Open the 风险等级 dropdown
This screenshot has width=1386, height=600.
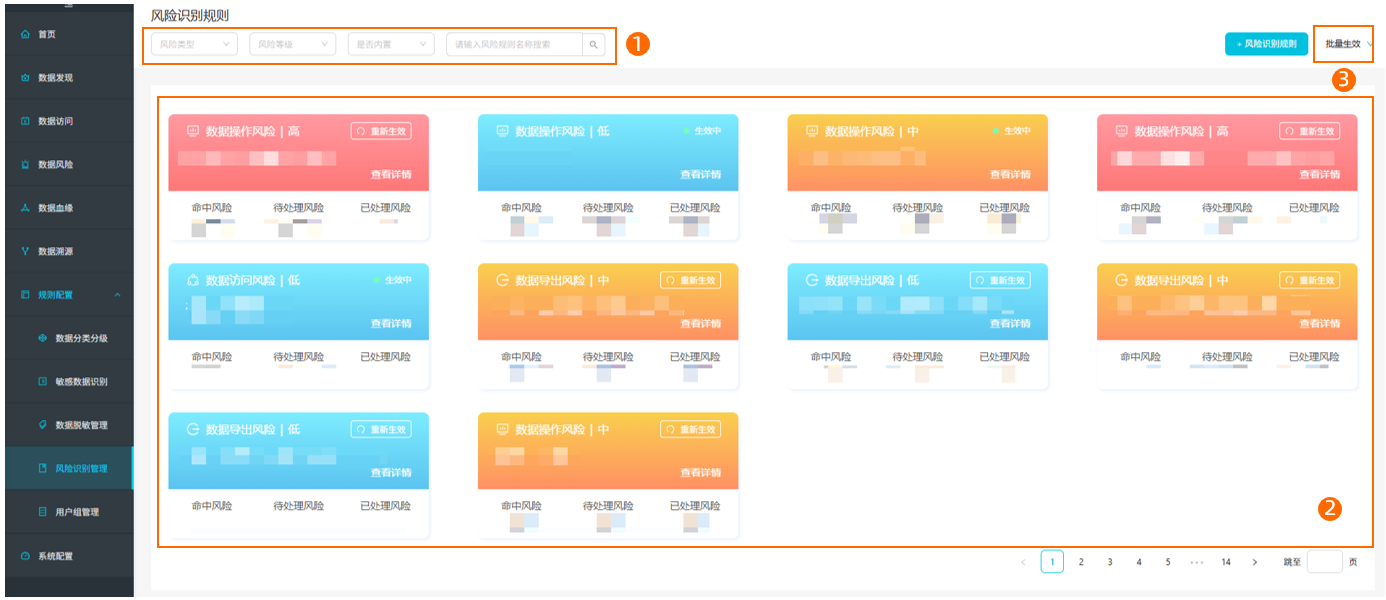292,44
